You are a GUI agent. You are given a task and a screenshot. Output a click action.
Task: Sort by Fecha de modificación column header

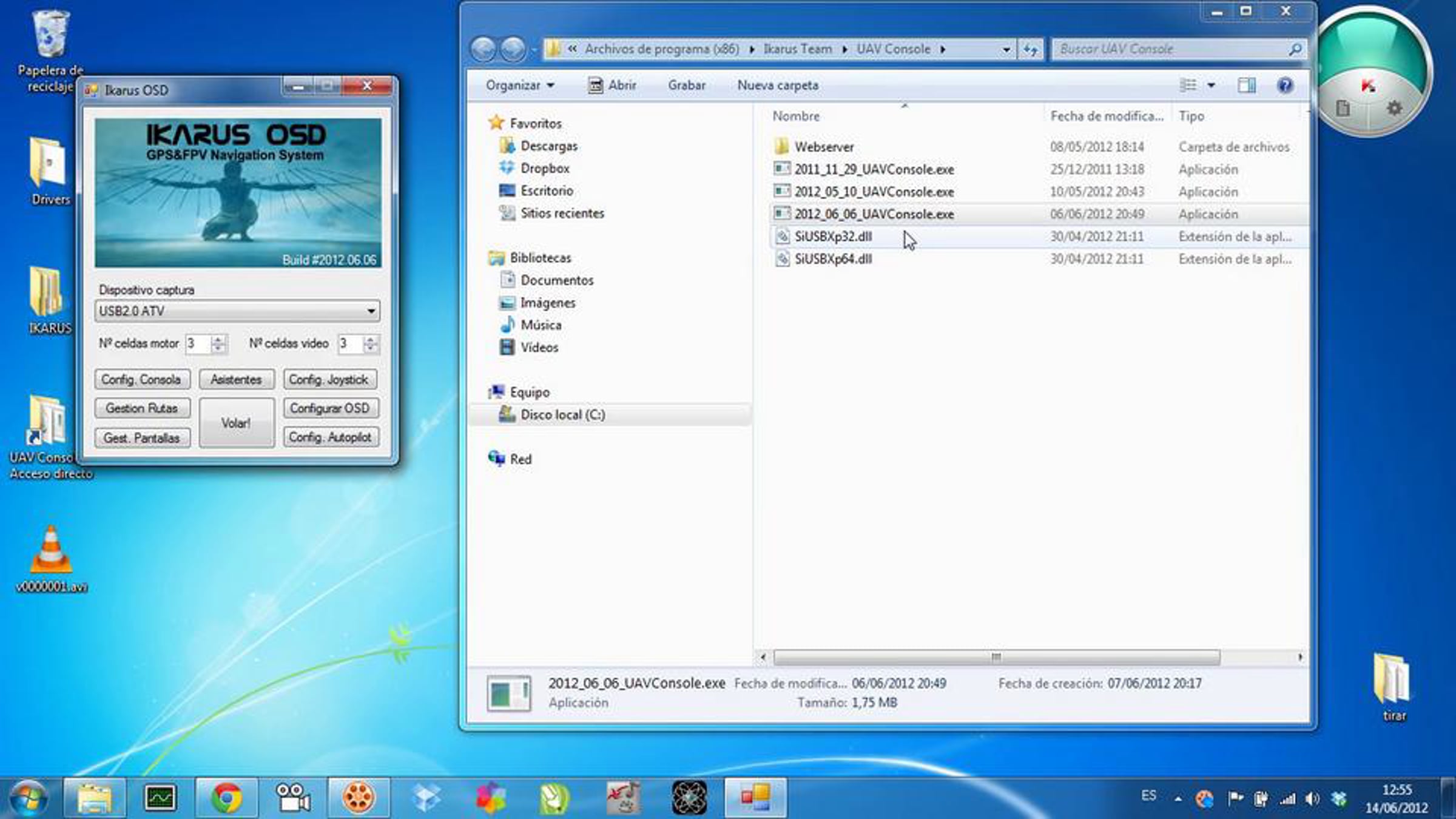pos(1107,116)
